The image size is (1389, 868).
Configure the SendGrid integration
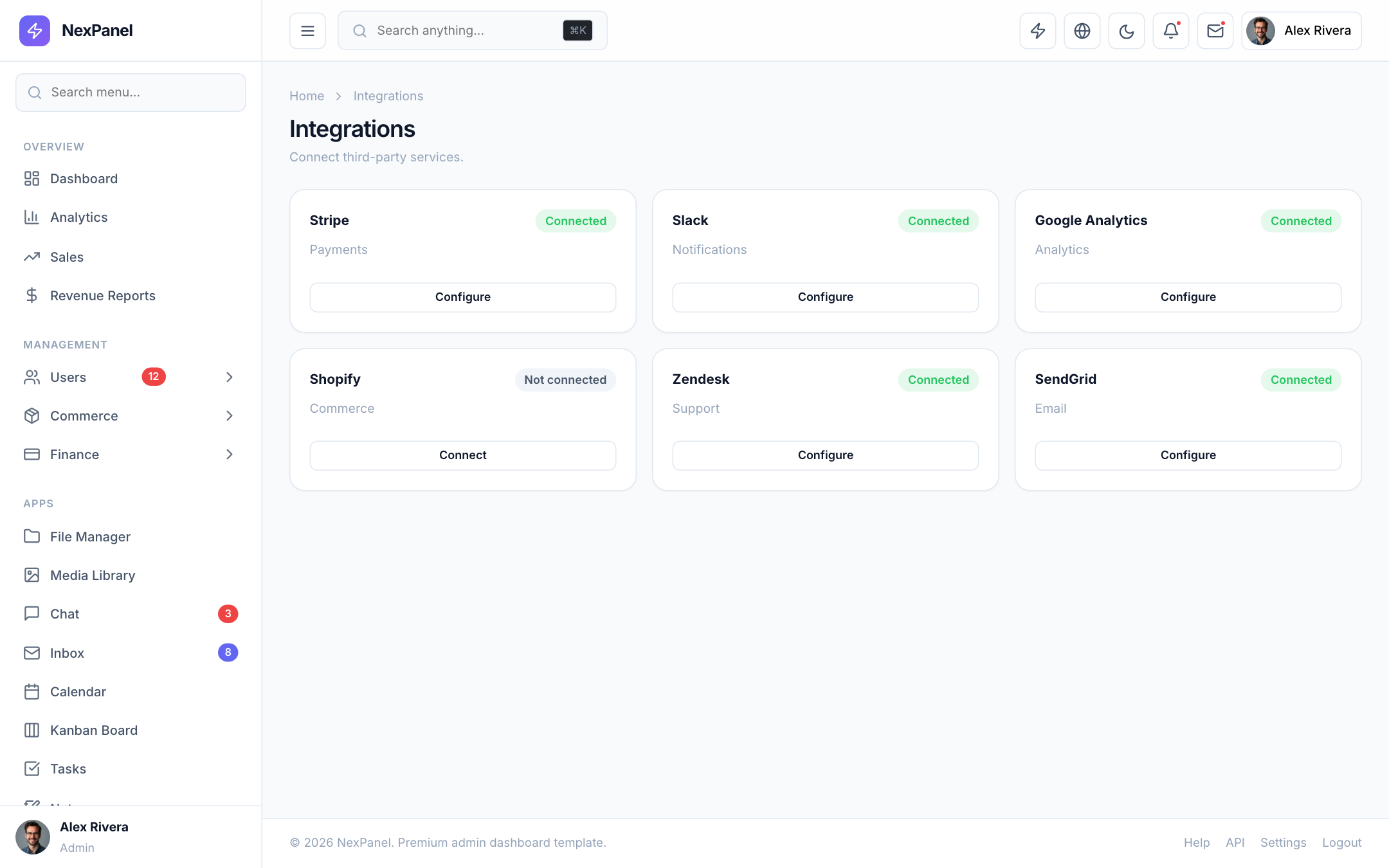[x=1188, y=455]
